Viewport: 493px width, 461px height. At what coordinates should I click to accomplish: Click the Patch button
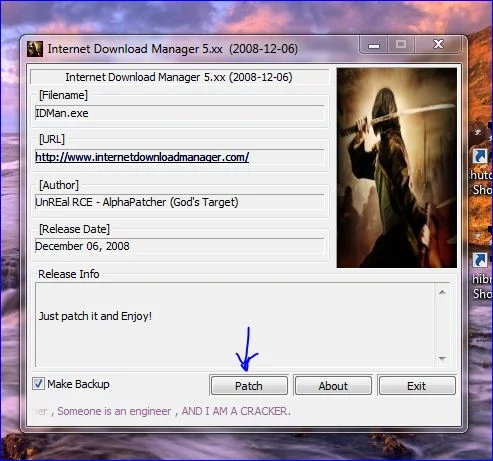[249, 386]
